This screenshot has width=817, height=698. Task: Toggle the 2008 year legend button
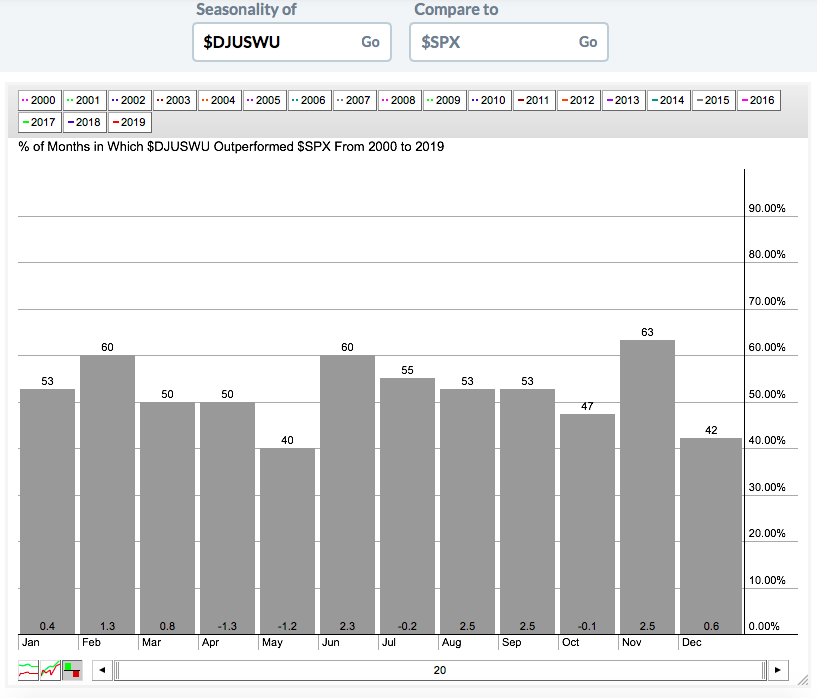coord(399,100)
